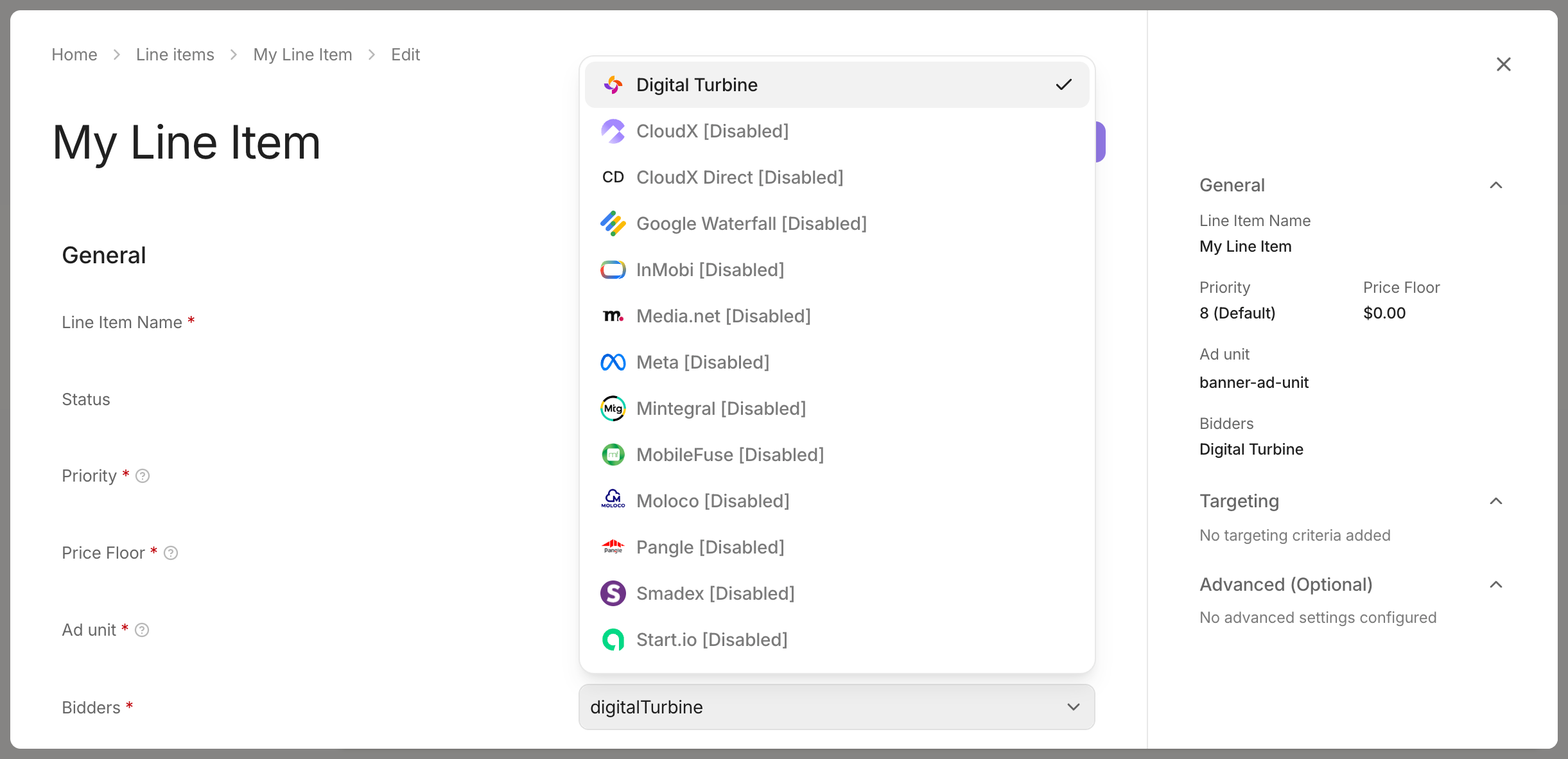Collapse the Advanced (Optional) section

point(1496,584)
